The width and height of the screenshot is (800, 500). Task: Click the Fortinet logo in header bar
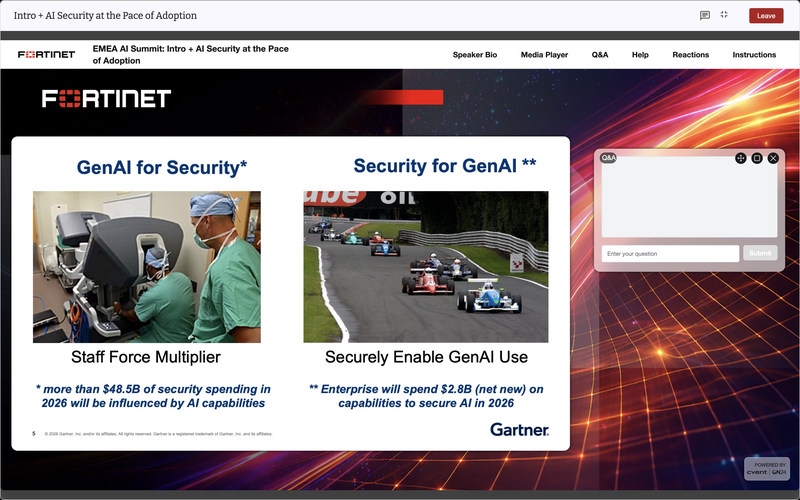click(46, 54)
